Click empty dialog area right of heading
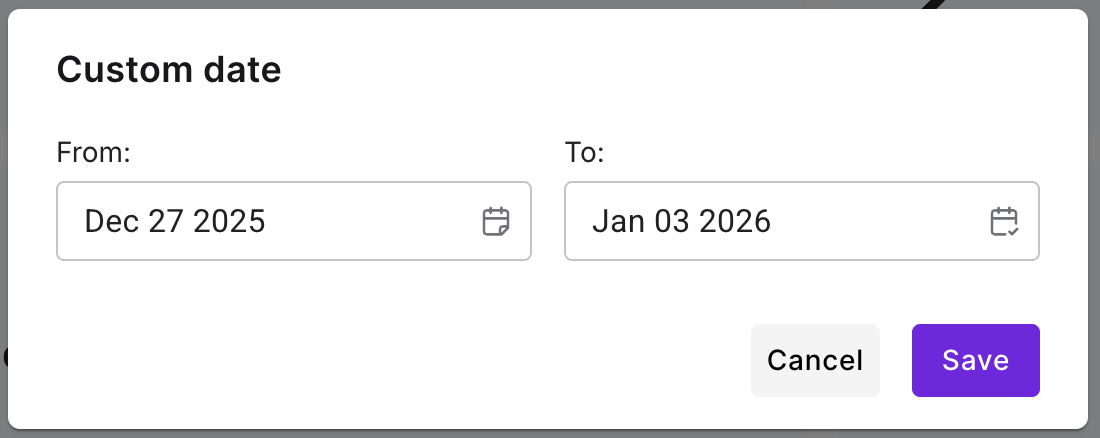Viewport: 1100px width, 438px height. tap(650, 70)
